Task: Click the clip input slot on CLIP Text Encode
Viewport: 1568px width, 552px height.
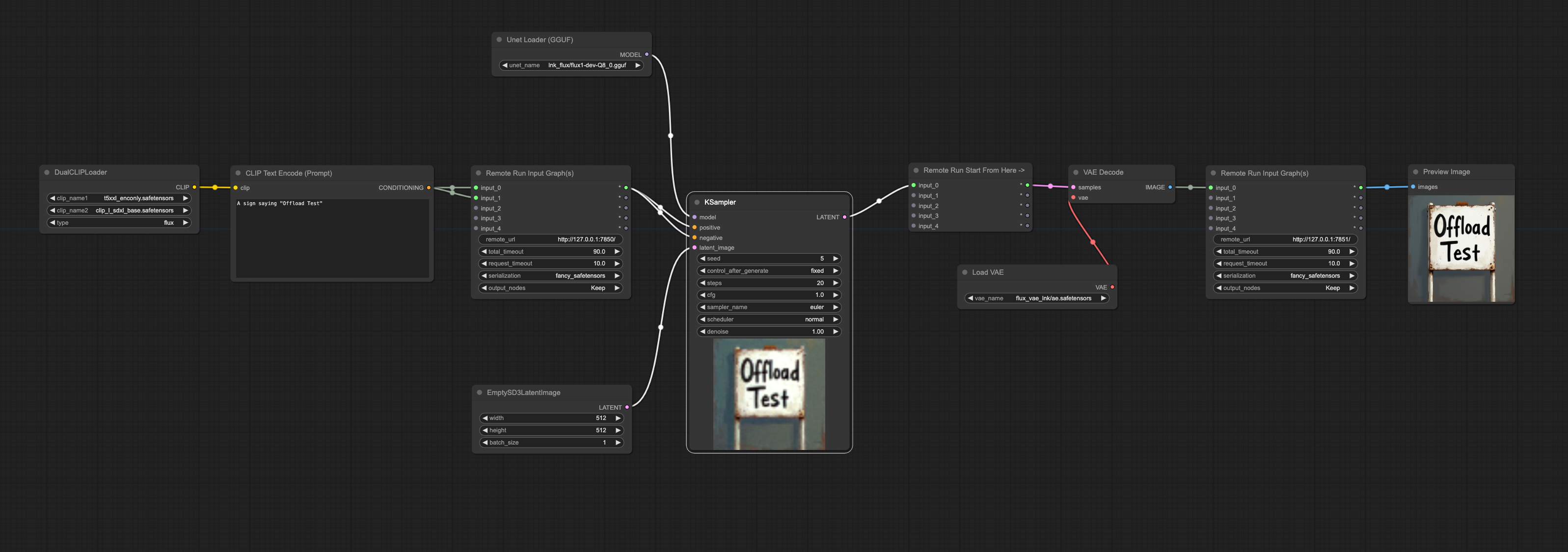Action: [236, 187]
